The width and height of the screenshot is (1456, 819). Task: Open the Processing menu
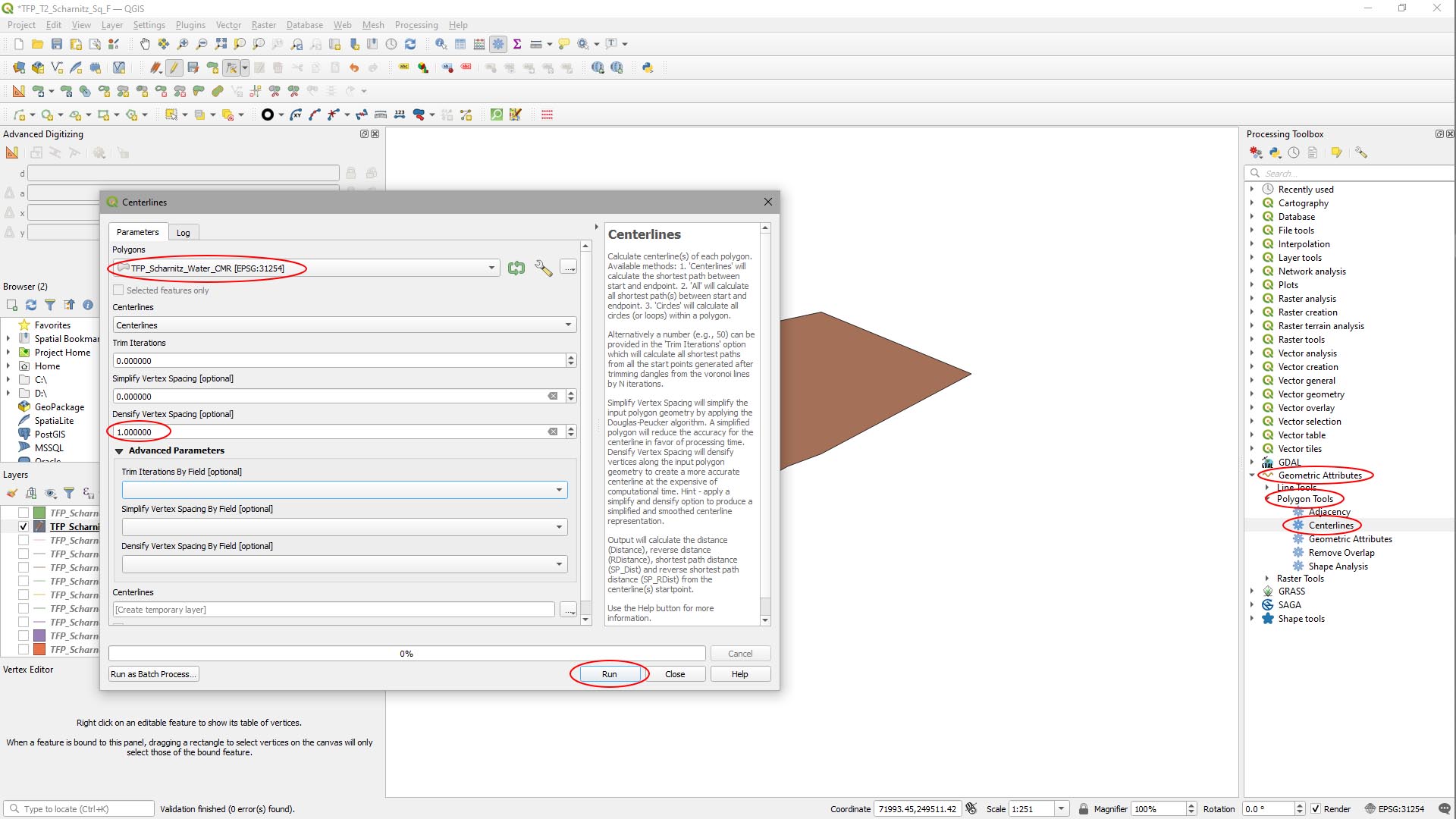[416, 25]
